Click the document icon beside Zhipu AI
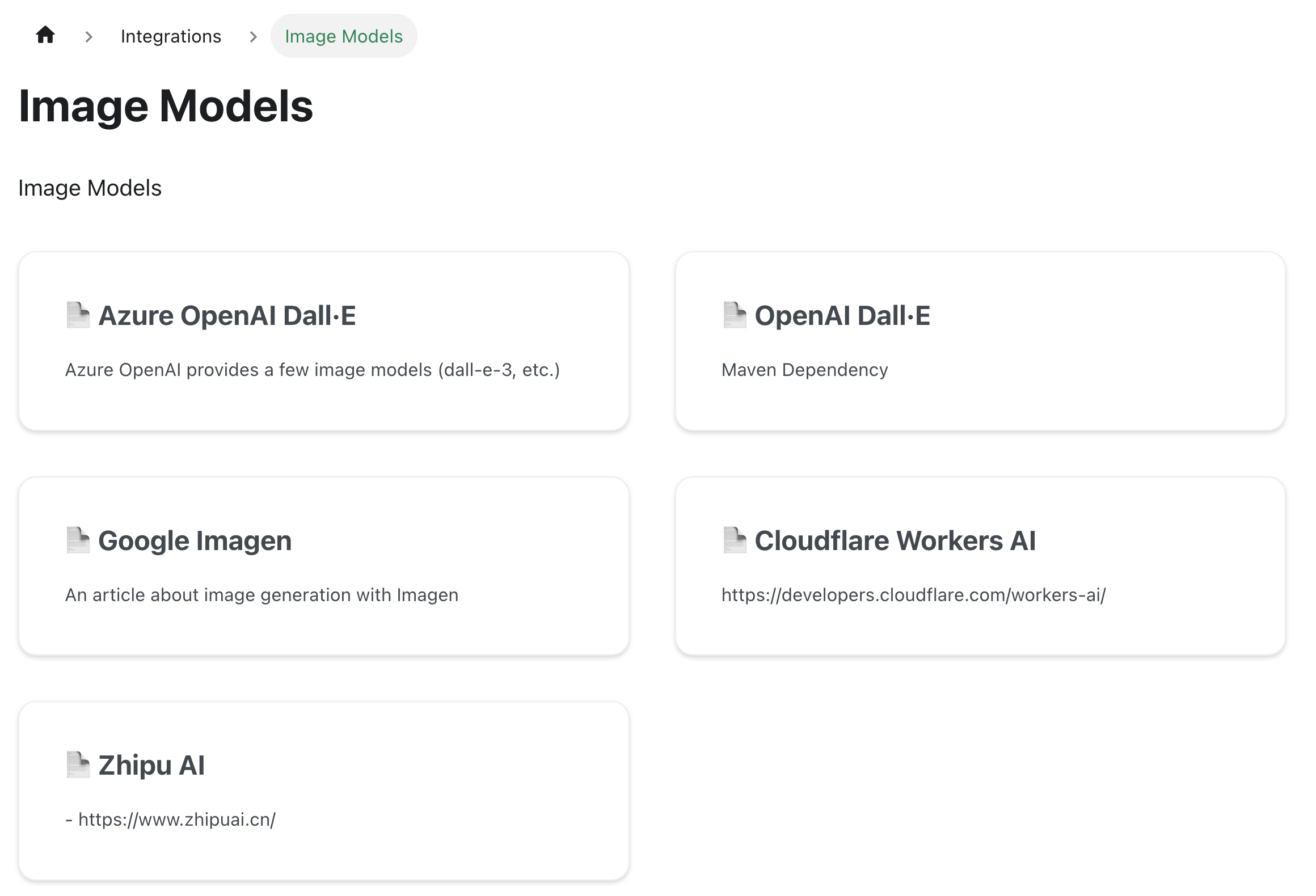This screenshot has width=1316, height=896. pos(78,764)
